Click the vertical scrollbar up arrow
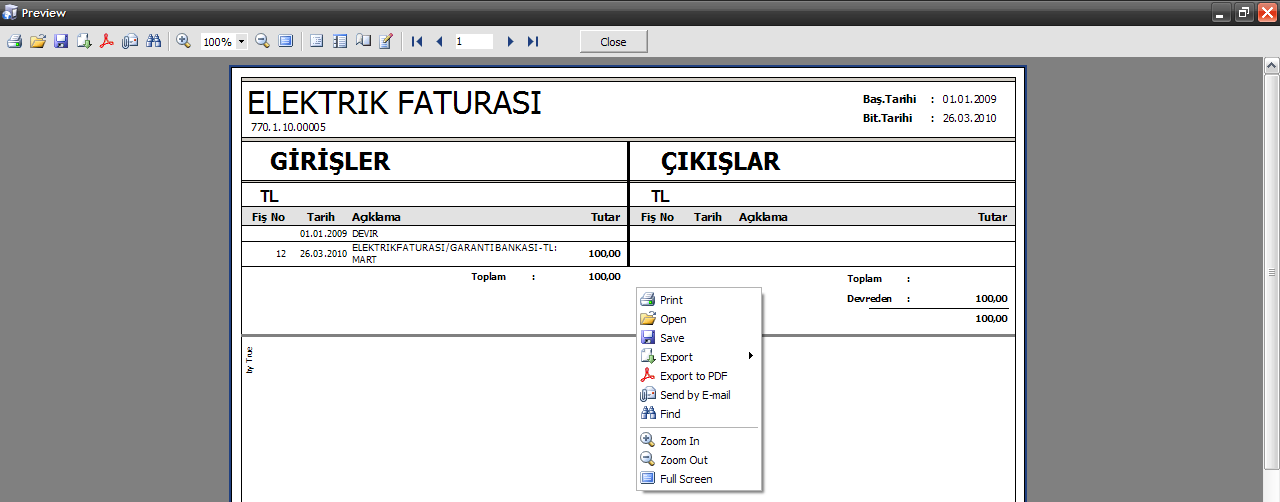This screenshot has height=502, width=1280. click(1272, 65)
